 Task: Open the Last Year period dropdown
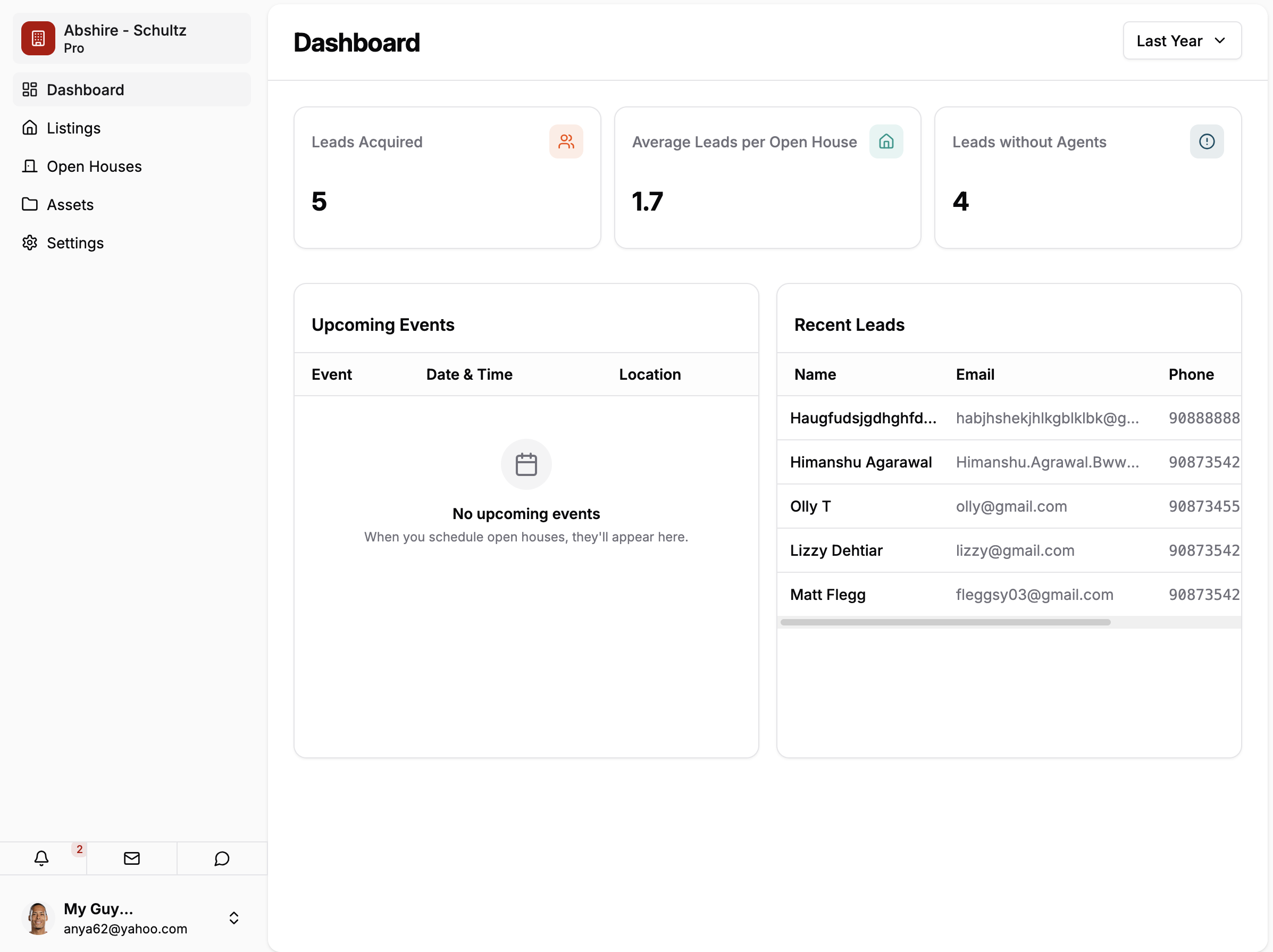click(x=1182, y=41)
